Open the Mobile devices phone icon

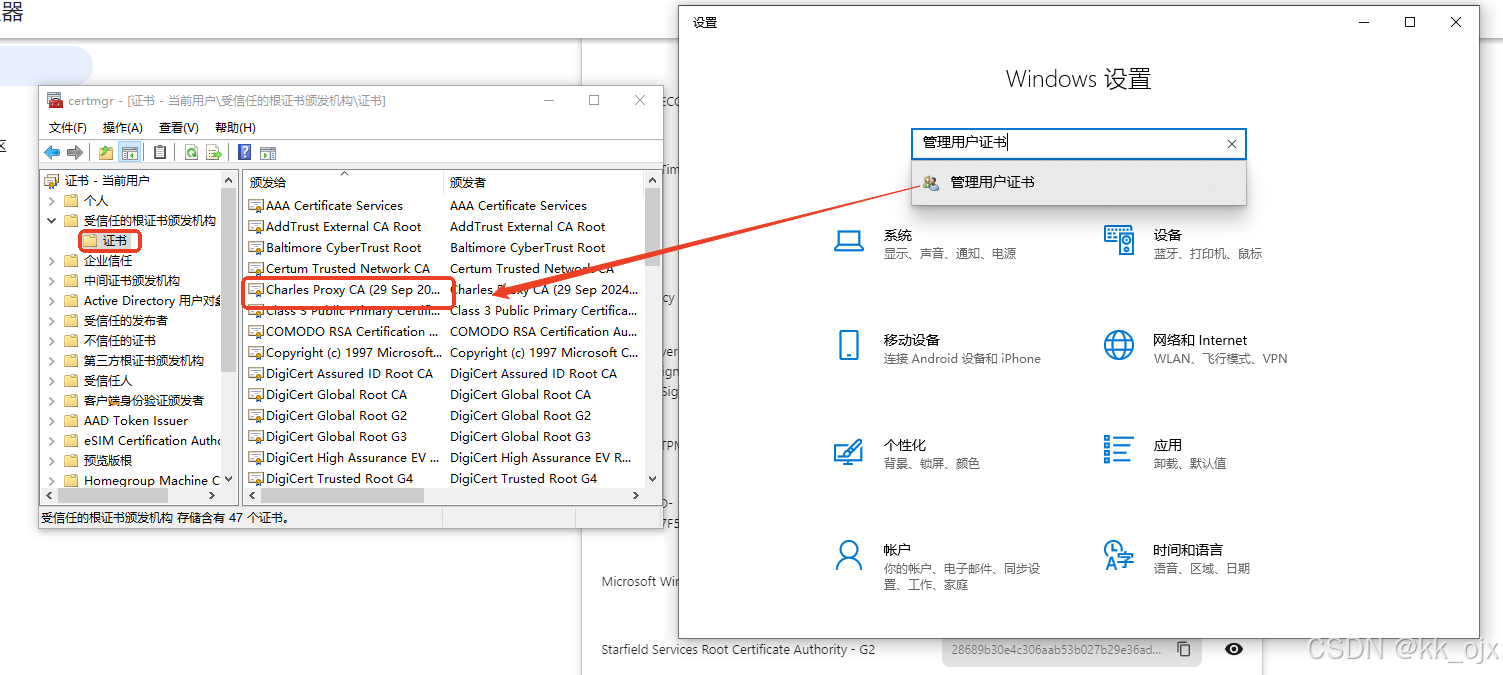click(849, 345)
